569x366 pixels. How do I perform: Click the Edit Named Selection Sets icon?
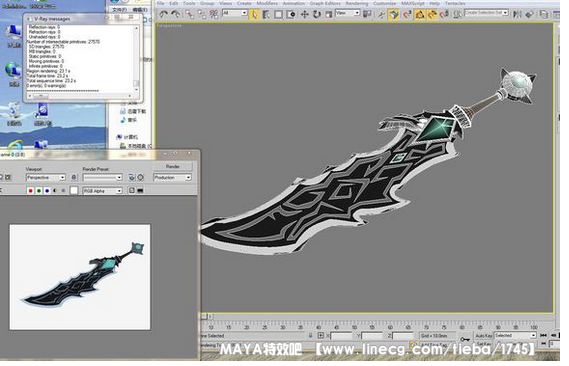pos(458,15)
